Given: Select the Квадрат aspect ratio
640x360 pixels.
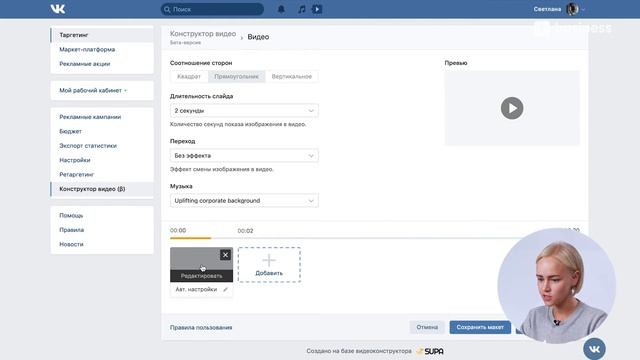Looking at the screenshot, I should coord(189,76).
